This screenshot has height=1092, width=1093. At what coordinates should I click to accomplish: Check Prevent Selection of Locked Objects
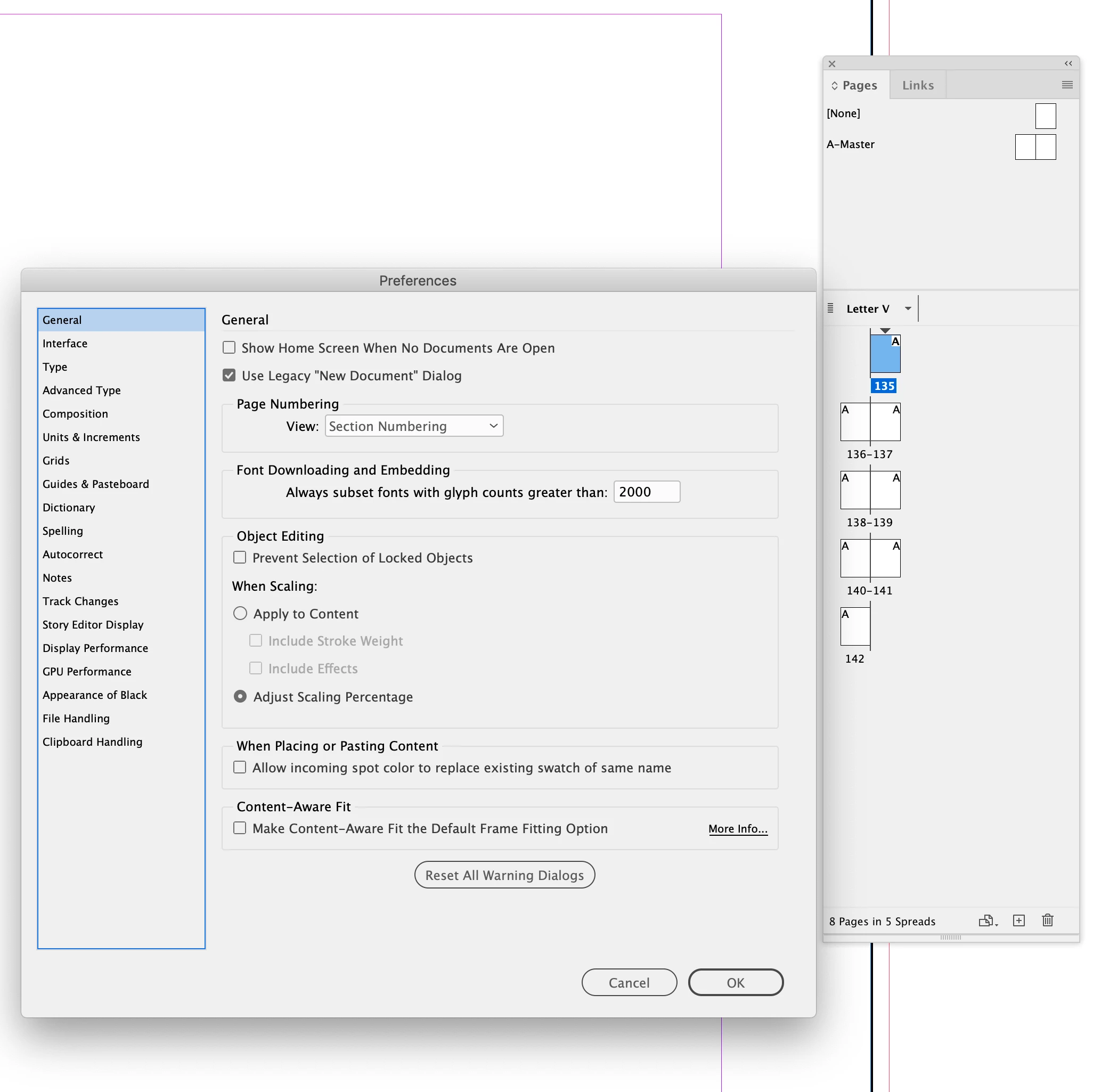click(x=240, y=557)
